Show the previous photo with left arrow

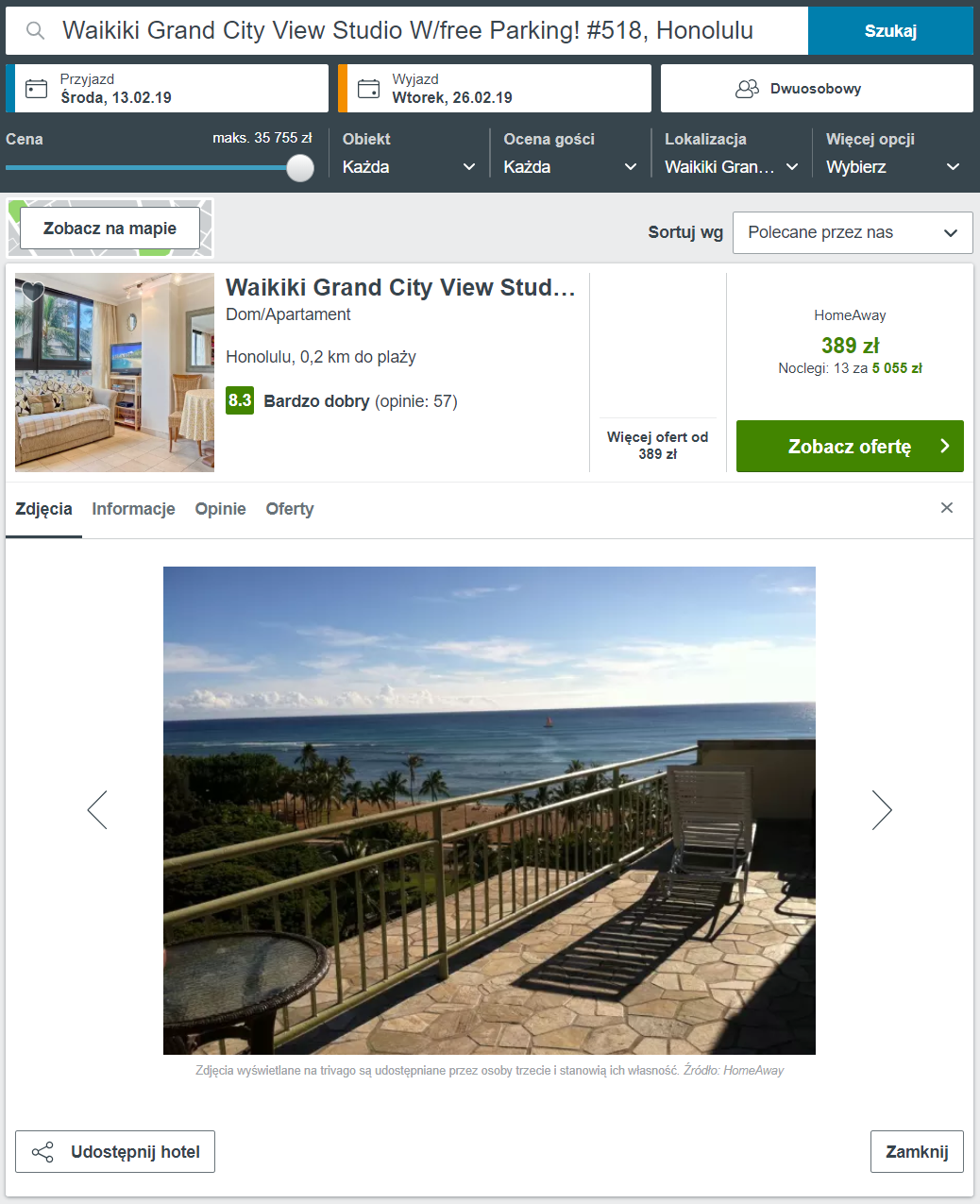(97, 809)
